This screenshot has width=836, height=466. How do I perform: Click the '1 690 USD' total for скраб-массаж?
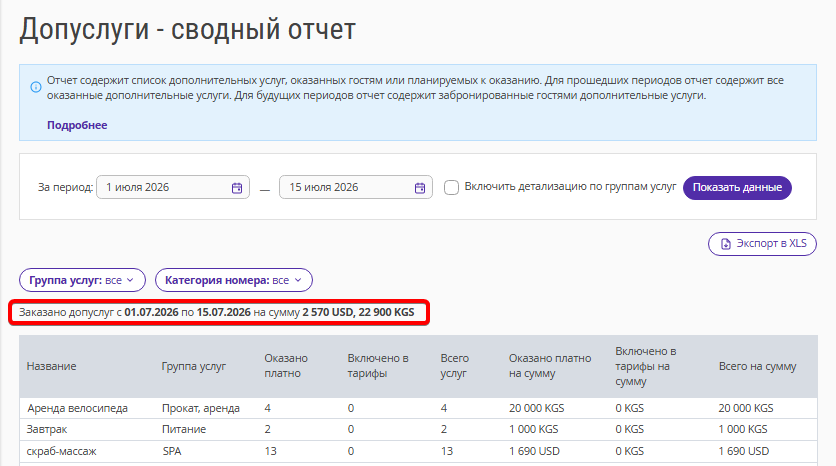click(x=744, y=451)
